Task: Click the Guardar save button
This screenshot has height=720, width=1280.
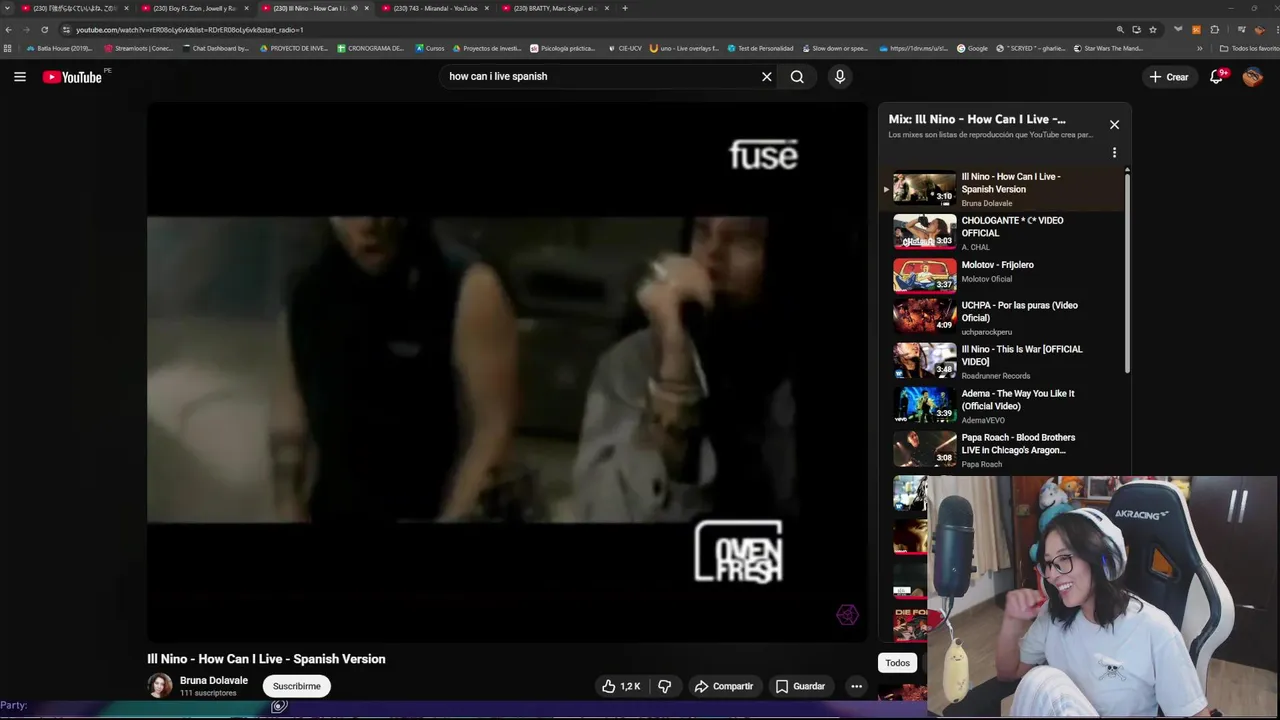Action: [x=800, y=686]
